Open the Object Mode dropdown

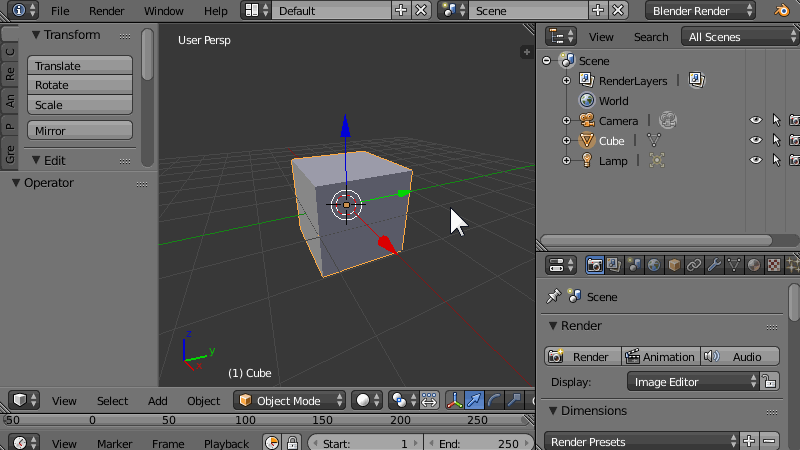coord(290,400)
